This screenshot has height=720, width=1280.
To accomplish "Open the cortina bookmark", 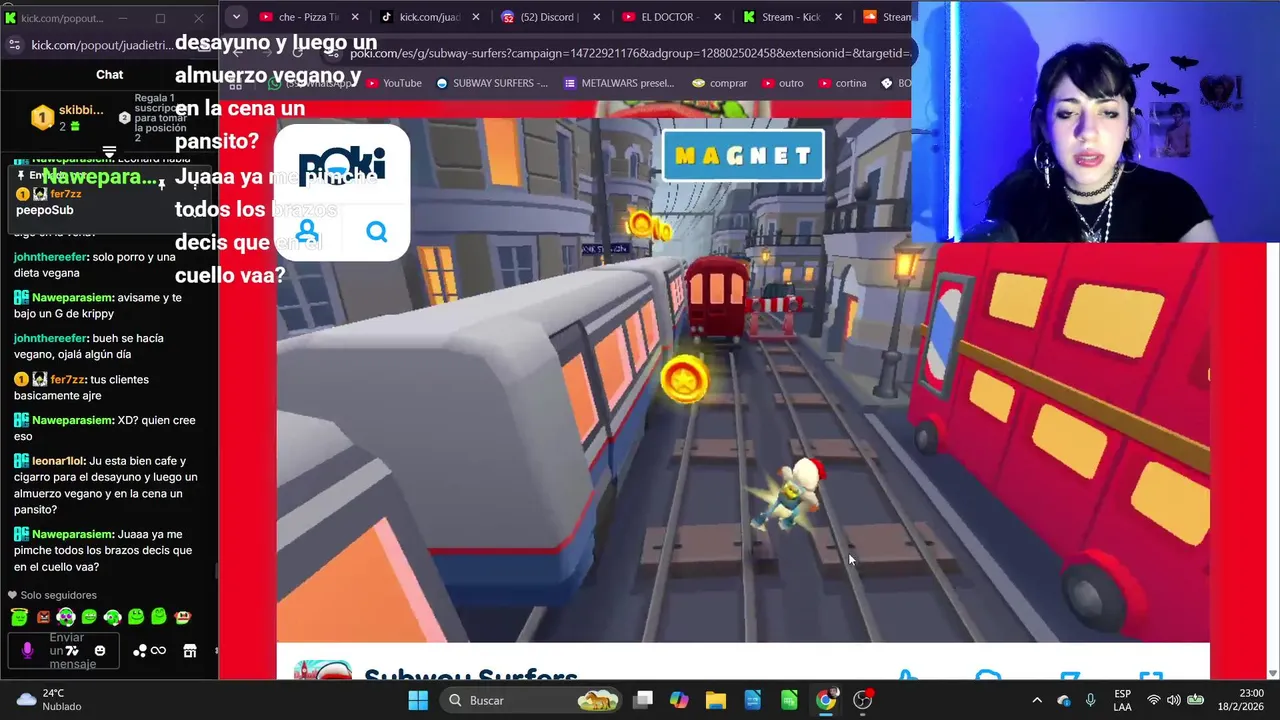I will pyautogui.click(x=842, y=83).
